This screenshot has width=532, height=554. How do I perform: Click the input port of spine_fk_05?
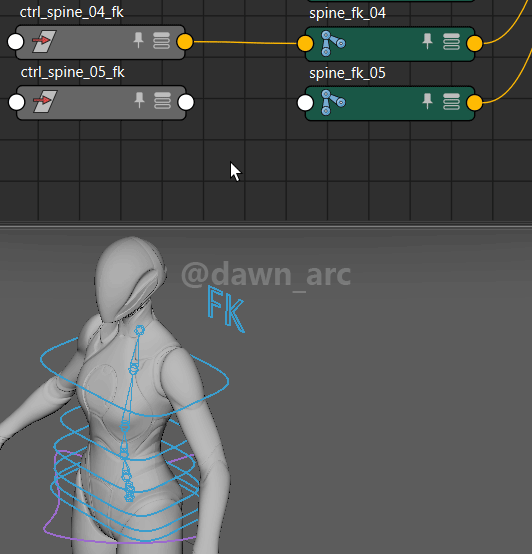pyautogui.click(x=305, y=103)
